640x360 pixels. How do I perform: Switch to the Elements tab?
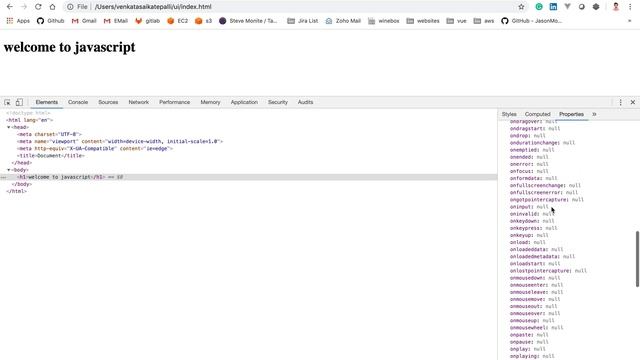(x=47, y=102)
